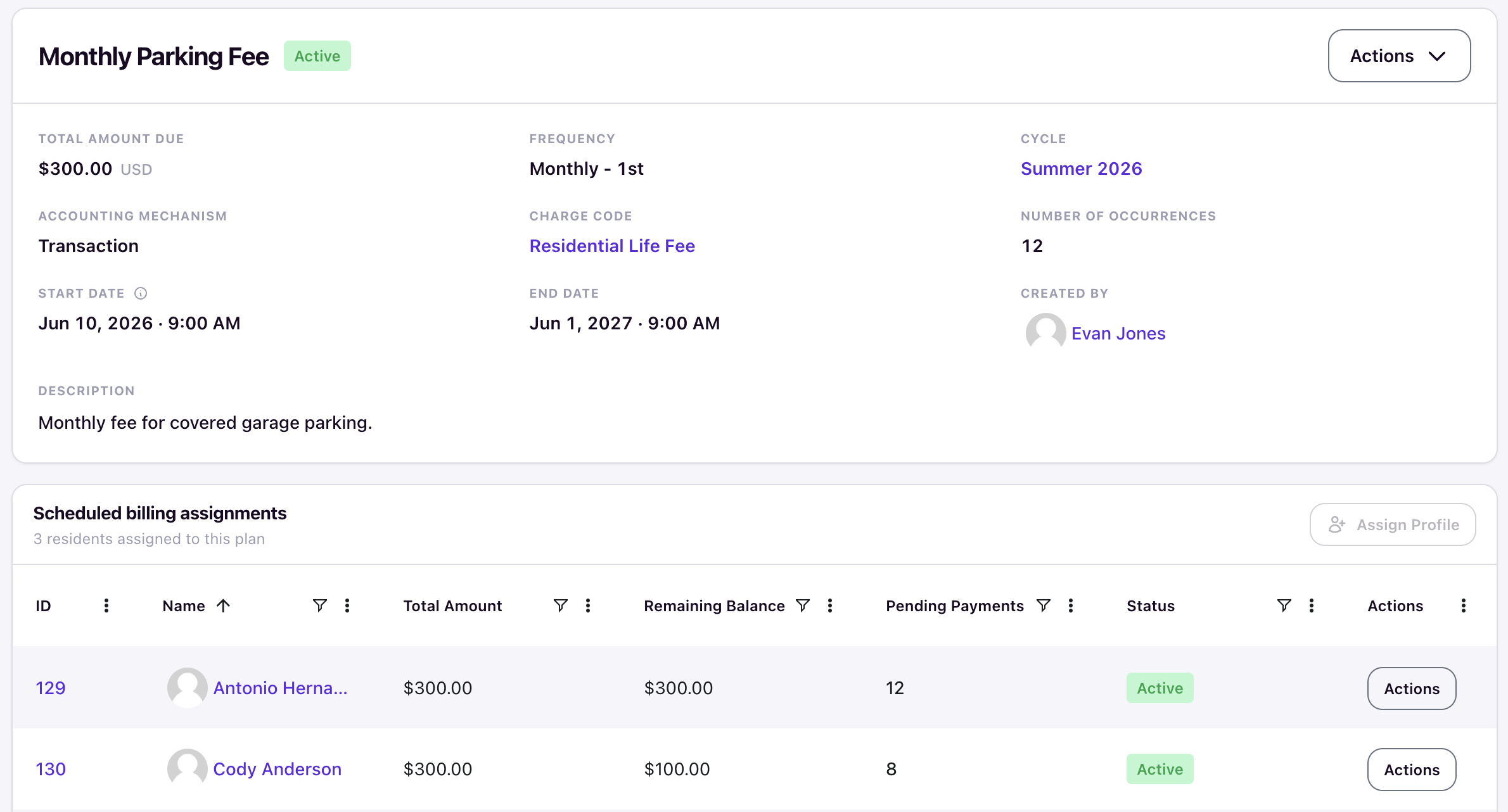1508x812 pixels.
Task: Open Evan Jones profile link
Action: click(1118, 333)
